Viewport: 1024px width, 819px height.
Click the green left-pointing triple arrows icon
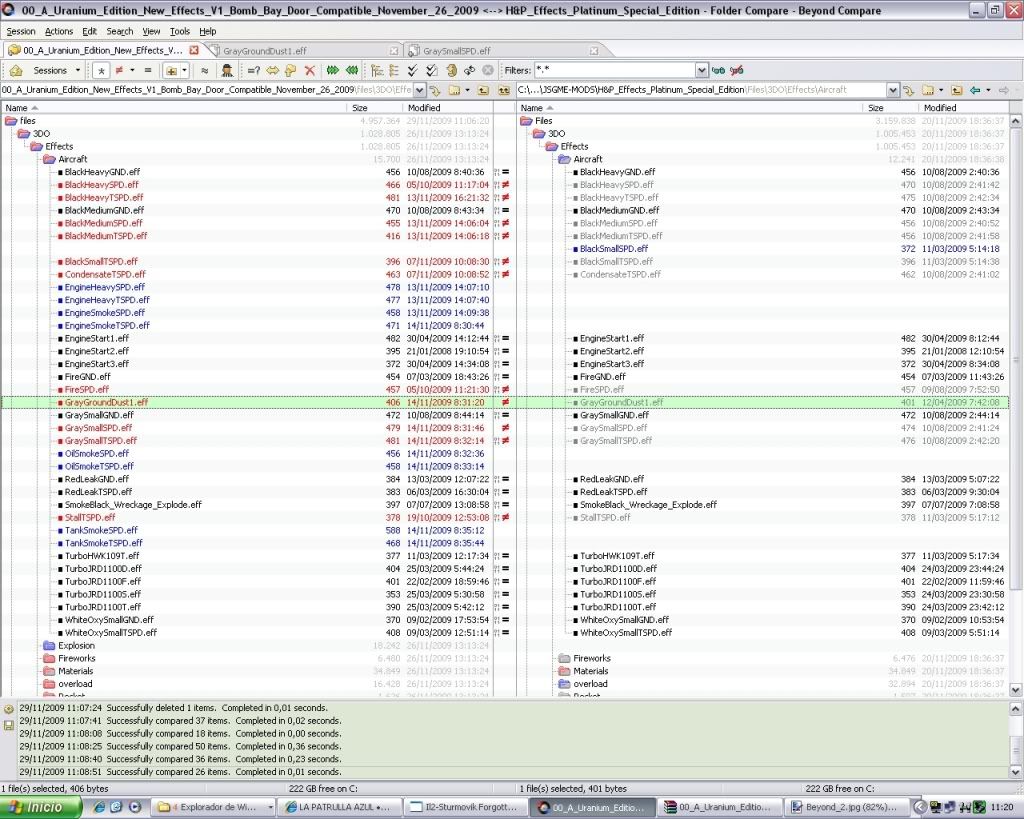(352, 71)
